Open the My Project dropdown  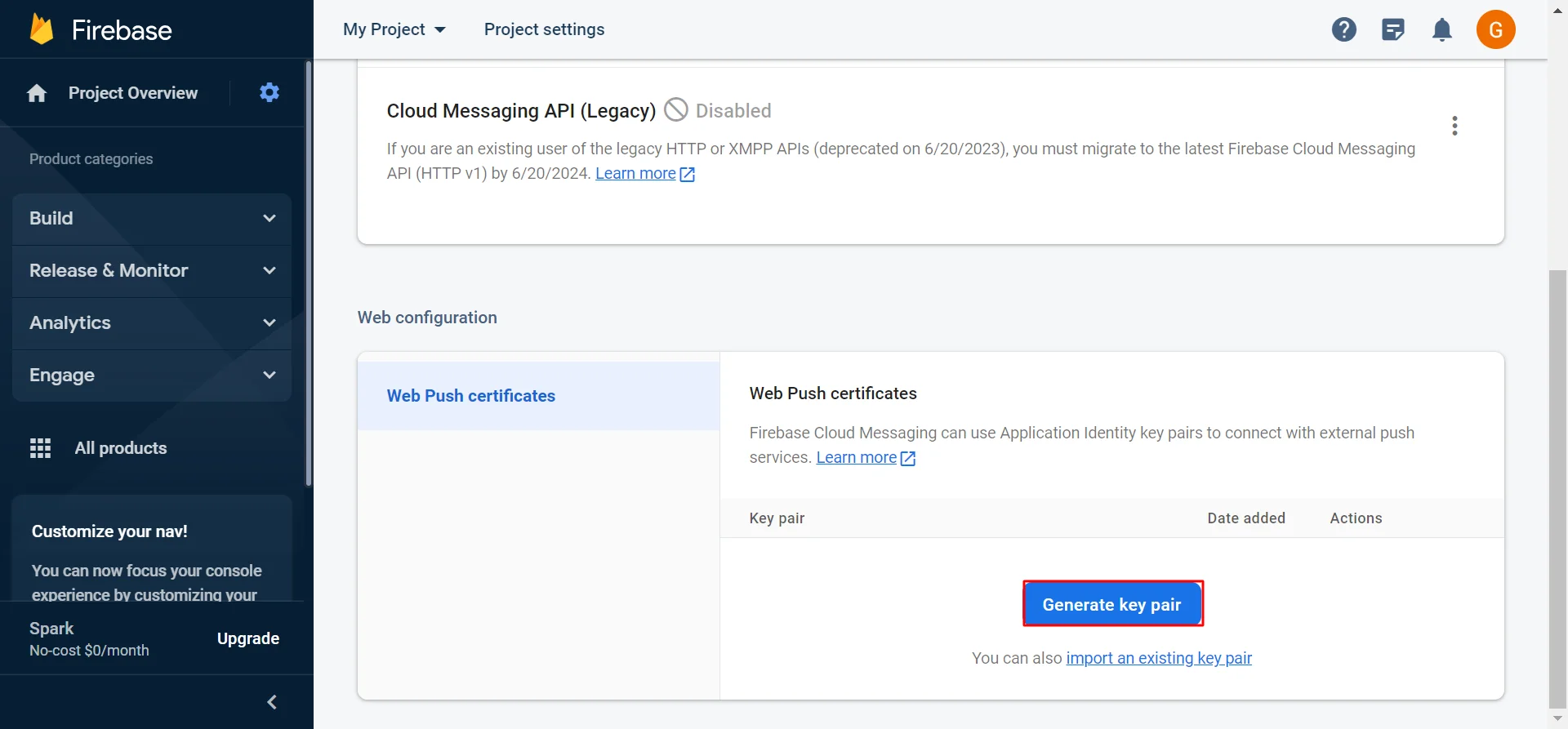point(394,29)
